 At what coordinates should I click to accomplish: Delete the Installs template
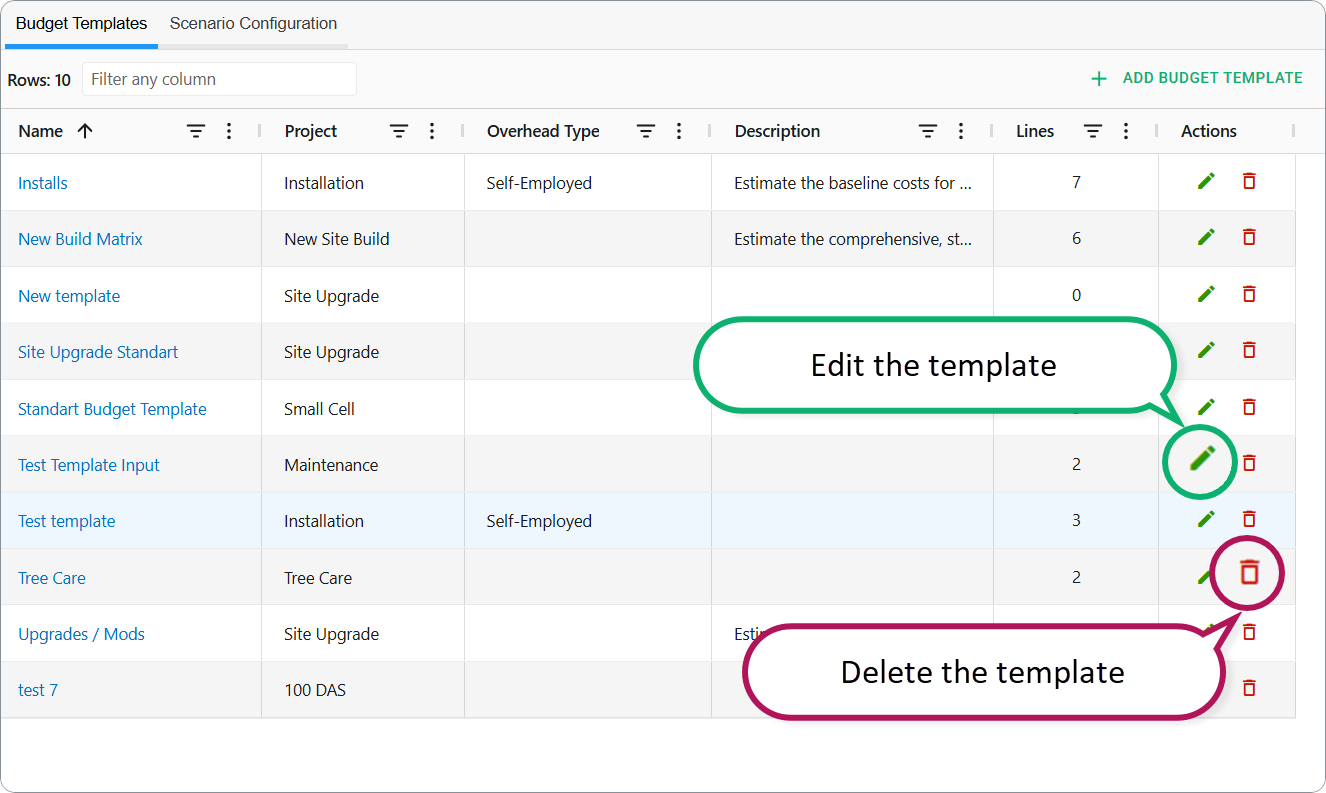[x=1249, y=181]
